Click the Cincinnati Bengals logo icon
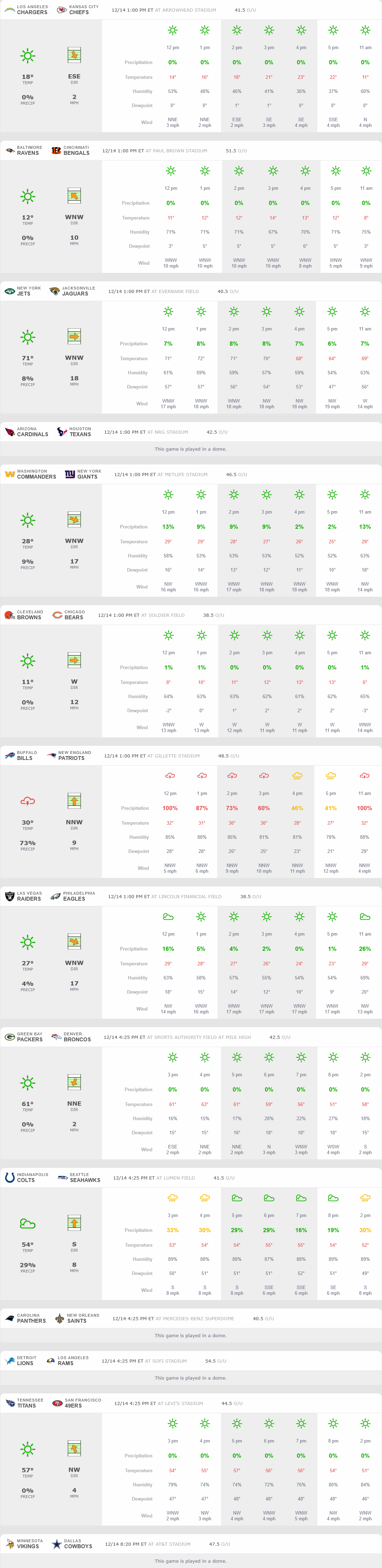This screenshot has height=1568, width=382. pyautogui.click(x=56, y=150)
